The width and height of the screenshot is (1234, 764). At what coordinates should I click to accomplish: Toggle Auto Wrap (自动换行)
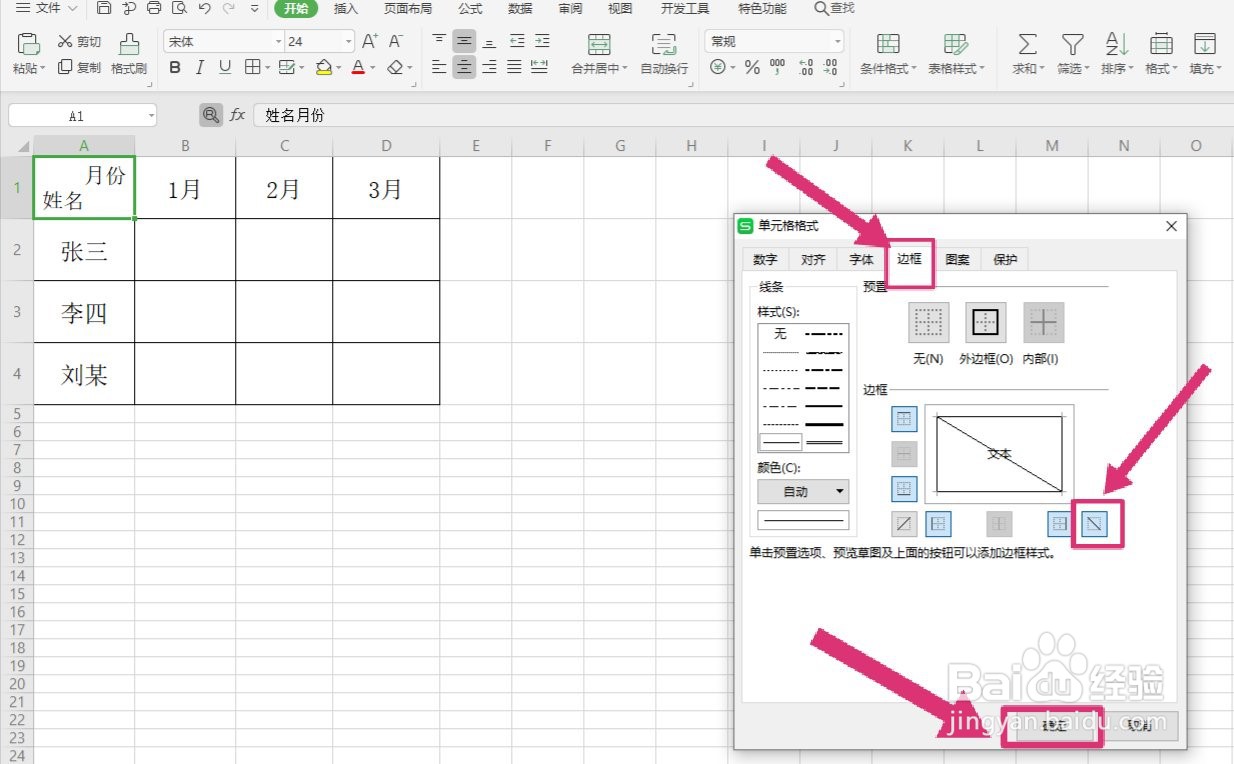664,54
